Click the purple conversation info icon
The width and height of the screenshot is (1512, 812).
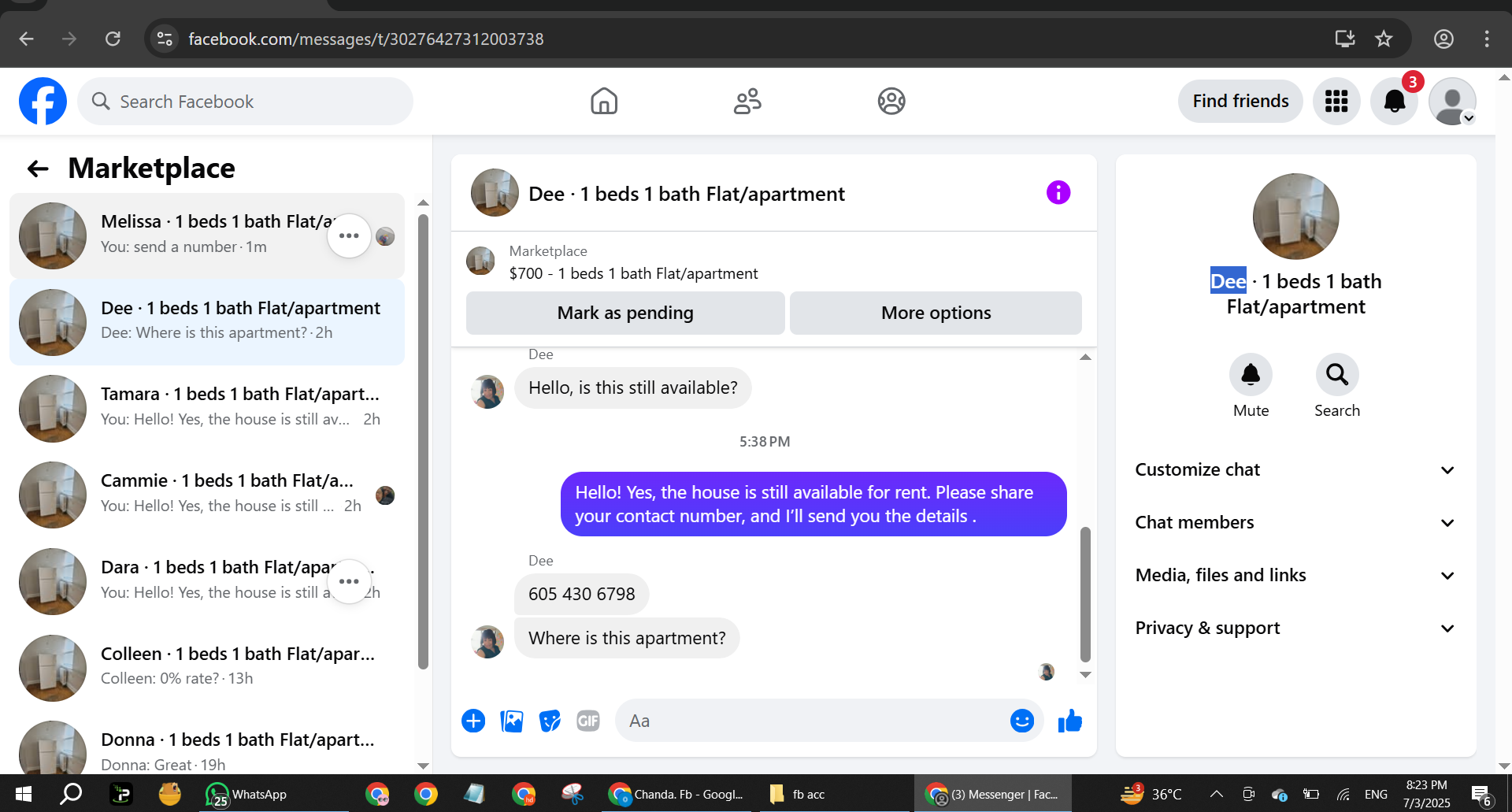pos(1058,192)
